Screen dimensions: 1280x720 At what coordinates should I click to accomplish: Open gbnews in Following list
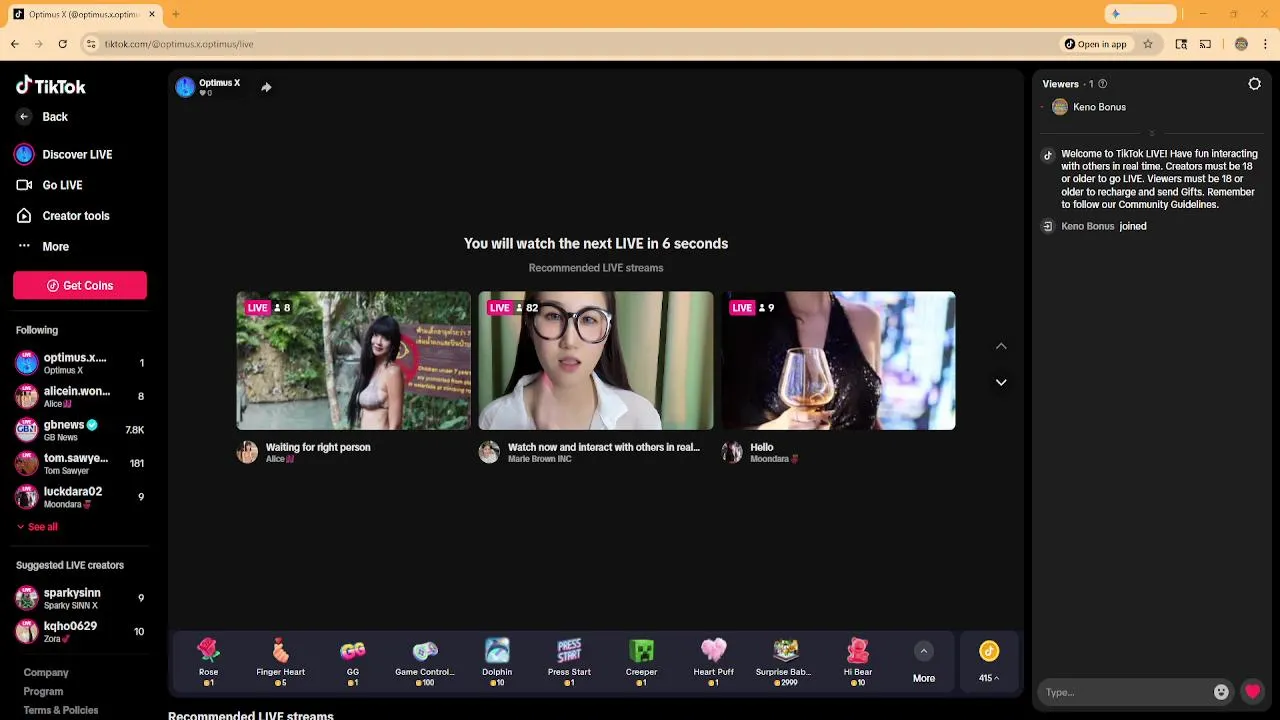tap(80, 430)
